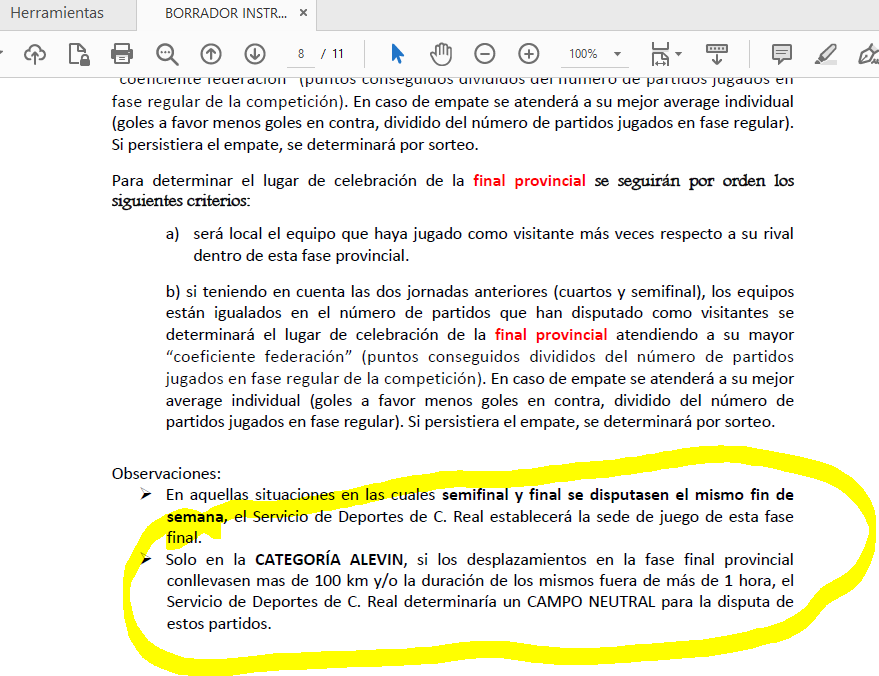Click the upload to cloud icon
Viewport: 879px width, 676px height.
tap(35, 54)
